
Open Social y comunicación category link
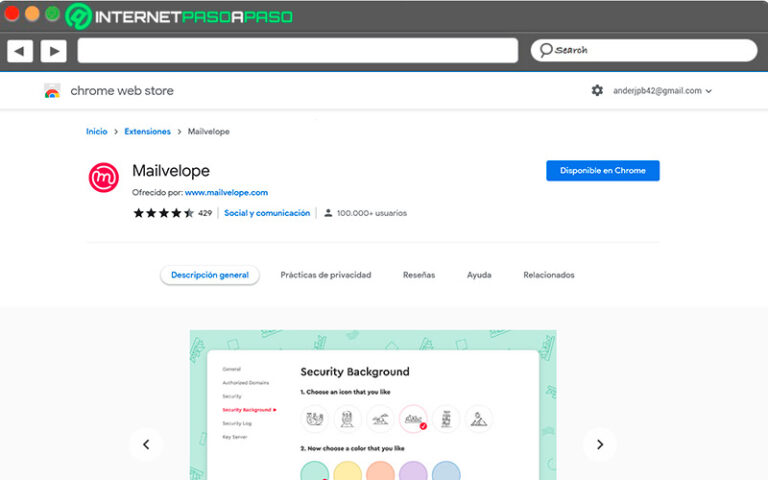pyautogui.click(x=267, y=213)
